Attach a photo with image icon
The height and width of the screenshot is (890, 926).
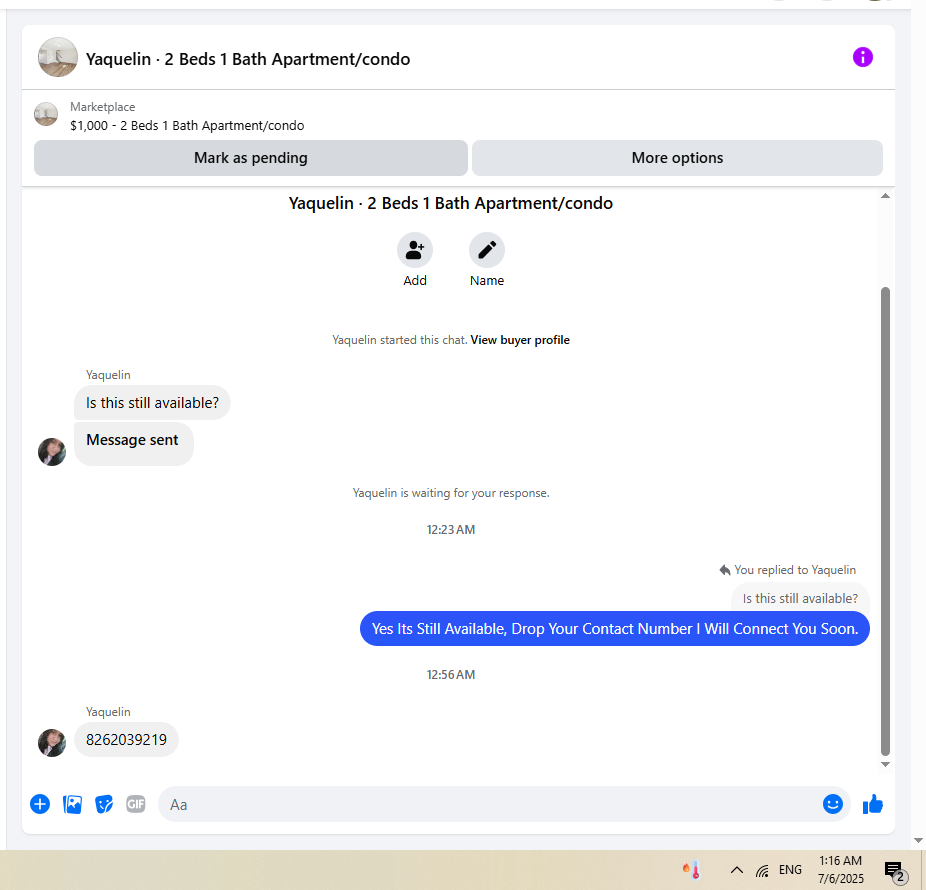tap(72, 804)
